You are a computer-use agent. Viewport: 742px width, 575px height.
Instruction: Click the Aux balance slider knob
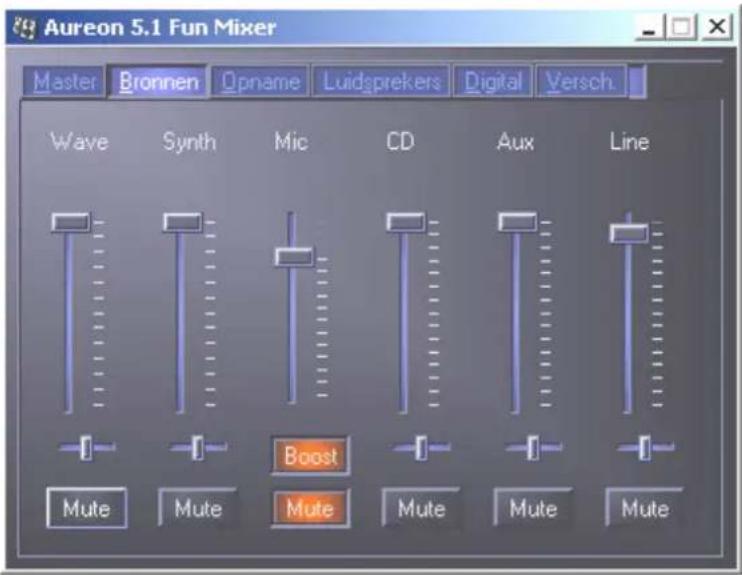point(533,447)
